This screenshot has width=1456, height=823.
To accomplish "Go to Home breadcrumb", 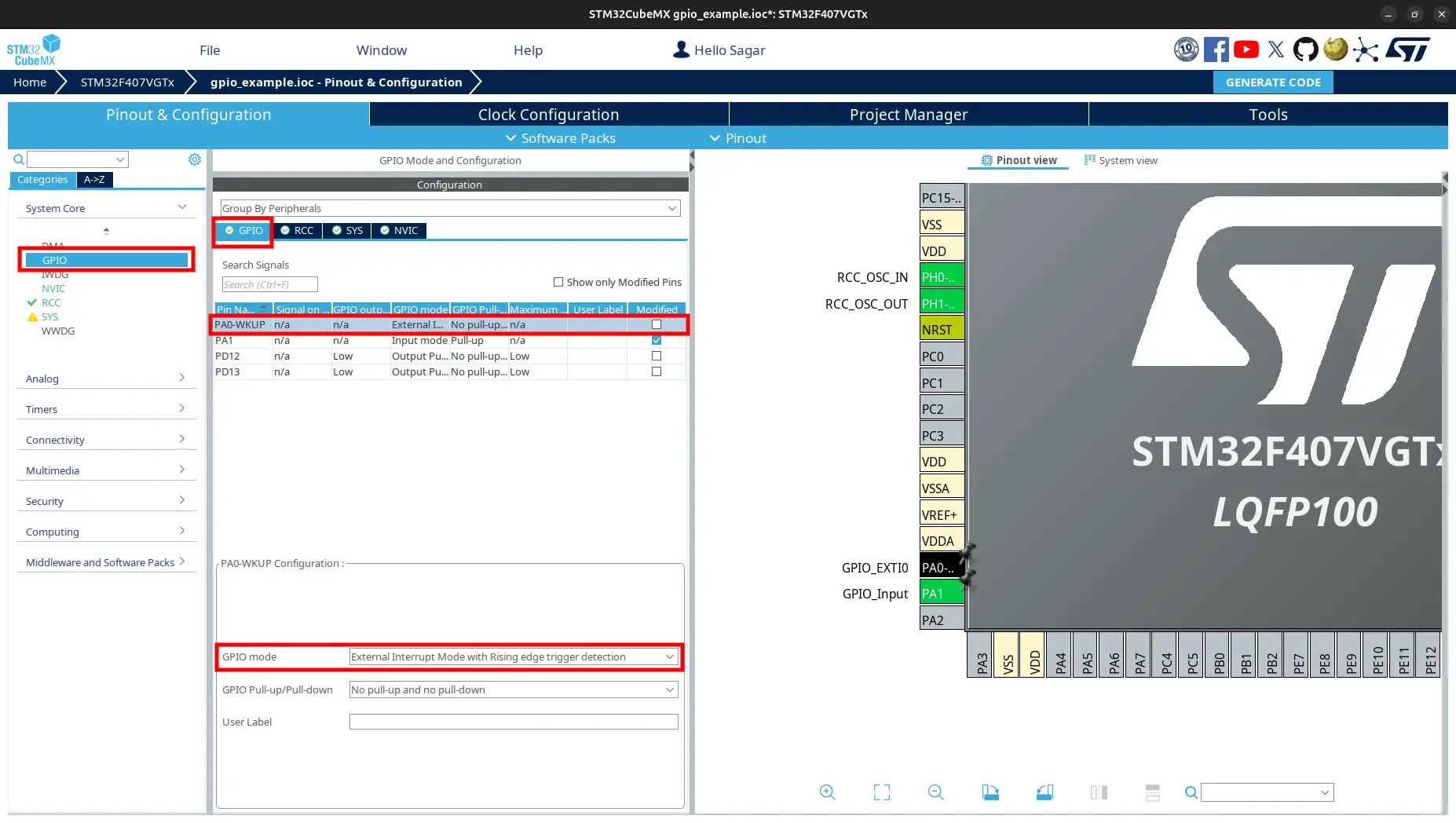I will tap(30, 82).
